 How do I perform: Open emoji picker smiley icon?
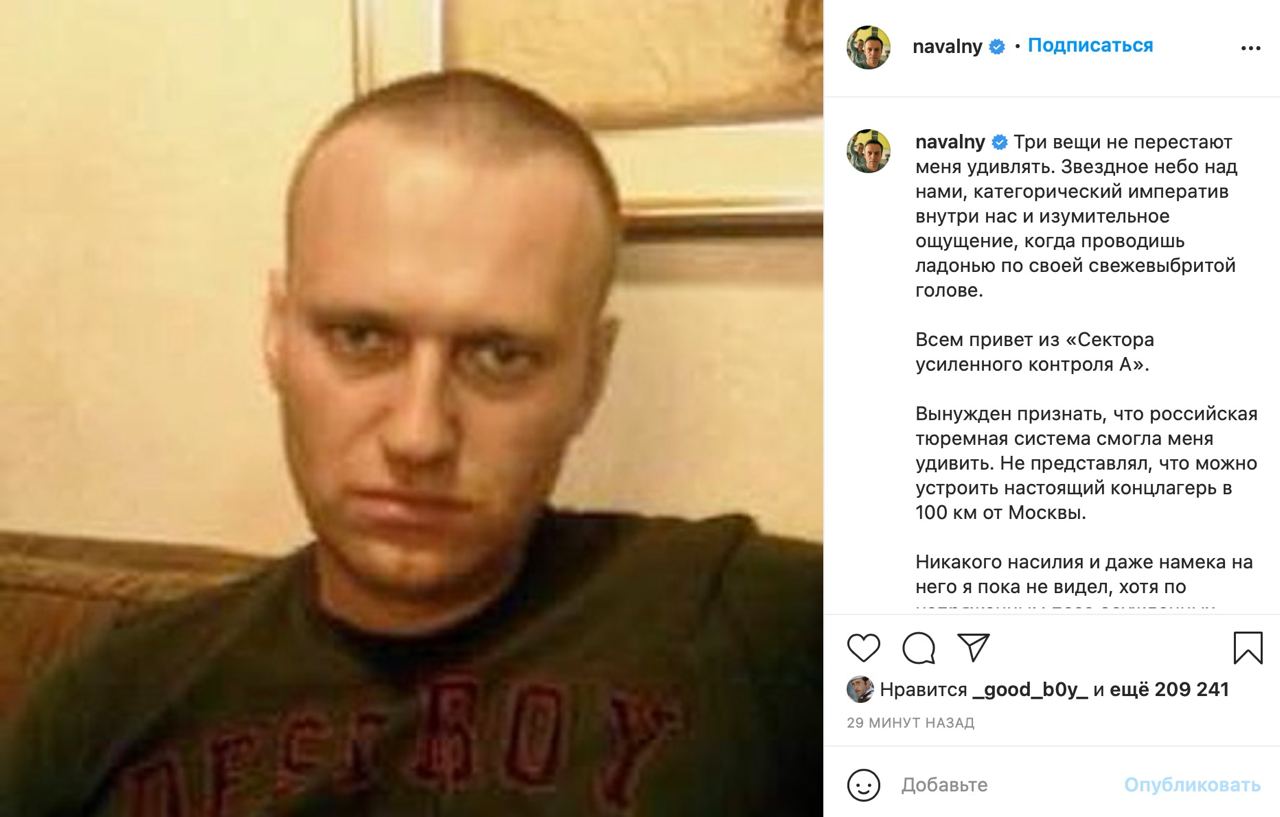(863, 785)
